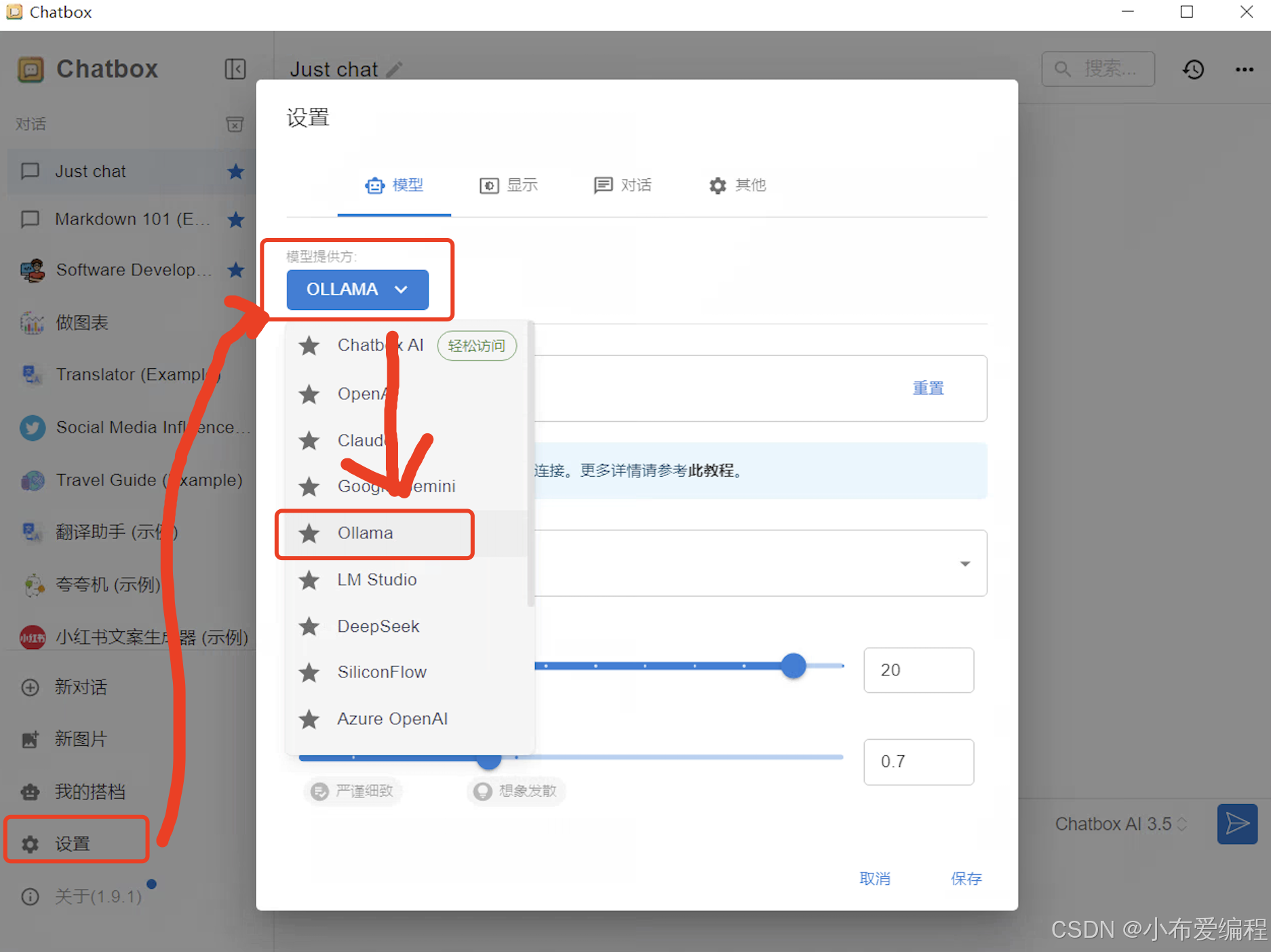Viewport: 1271px width, 952px height.
Task: Click the star icon beside LM Studio
Action: [x=309, y=580]
